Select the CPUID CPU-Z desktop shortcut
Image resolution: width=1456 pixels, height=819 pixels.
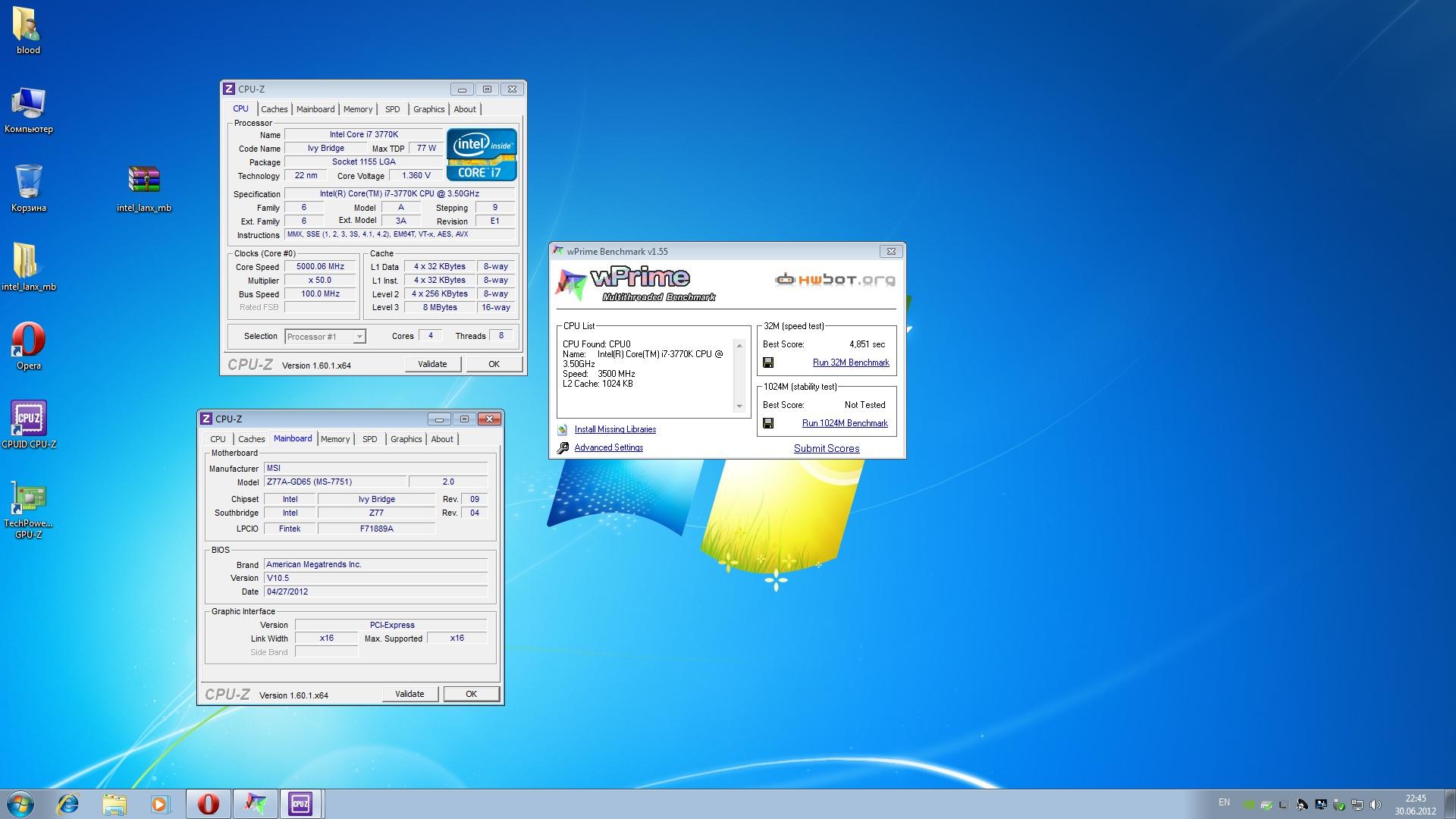pos(28,425)
